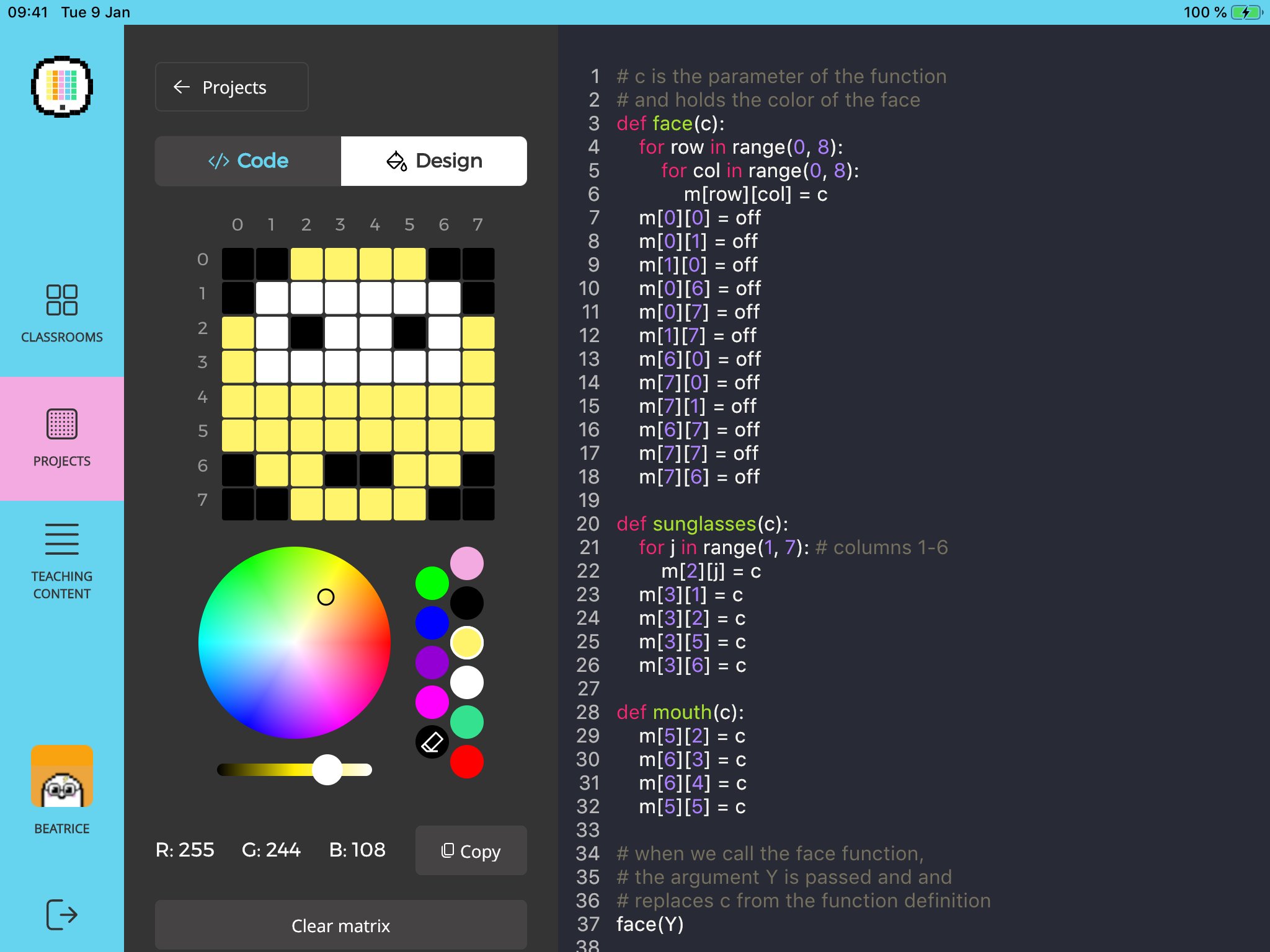1270x952 pixels.
Task: Click the logout icon
Action: point(62,914)
